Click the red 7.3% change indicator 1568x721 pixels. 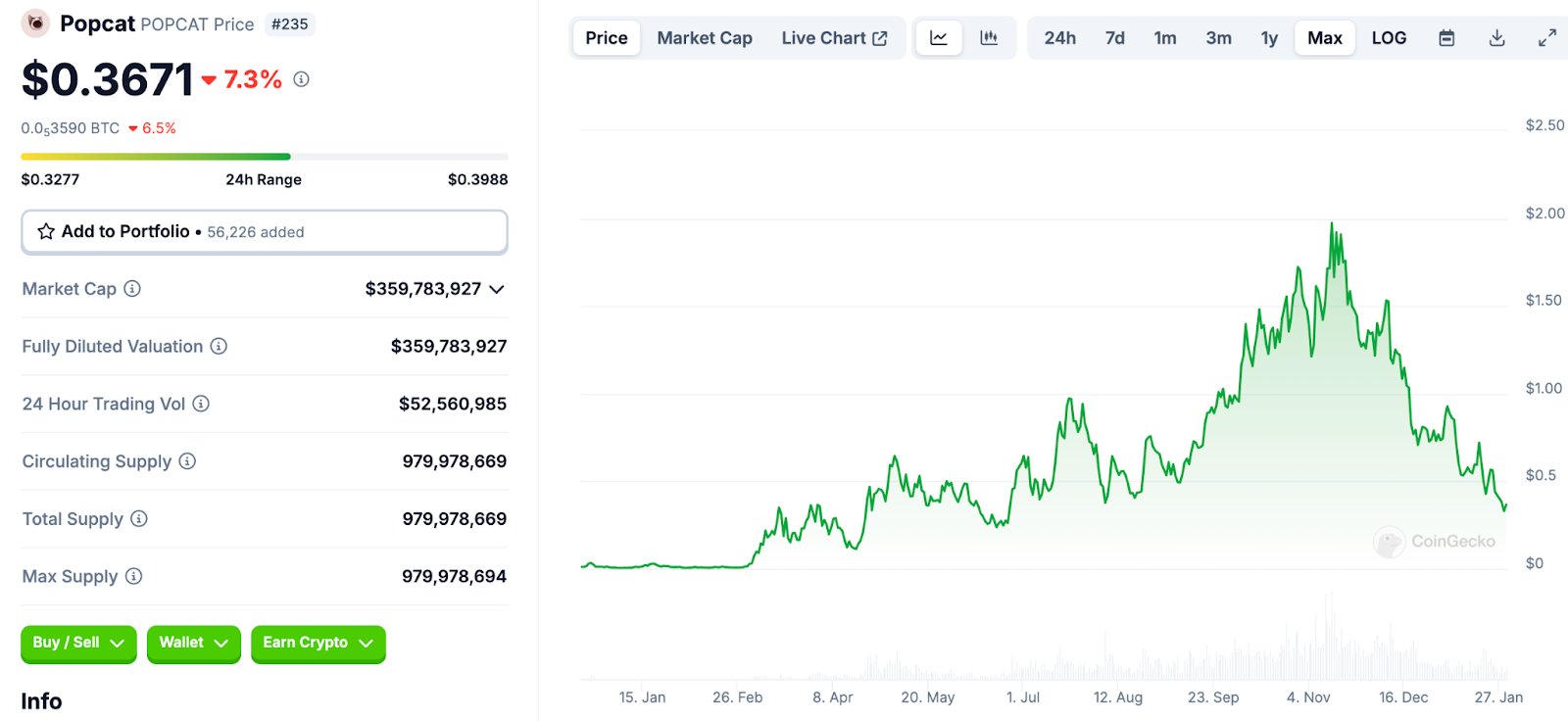242,79
